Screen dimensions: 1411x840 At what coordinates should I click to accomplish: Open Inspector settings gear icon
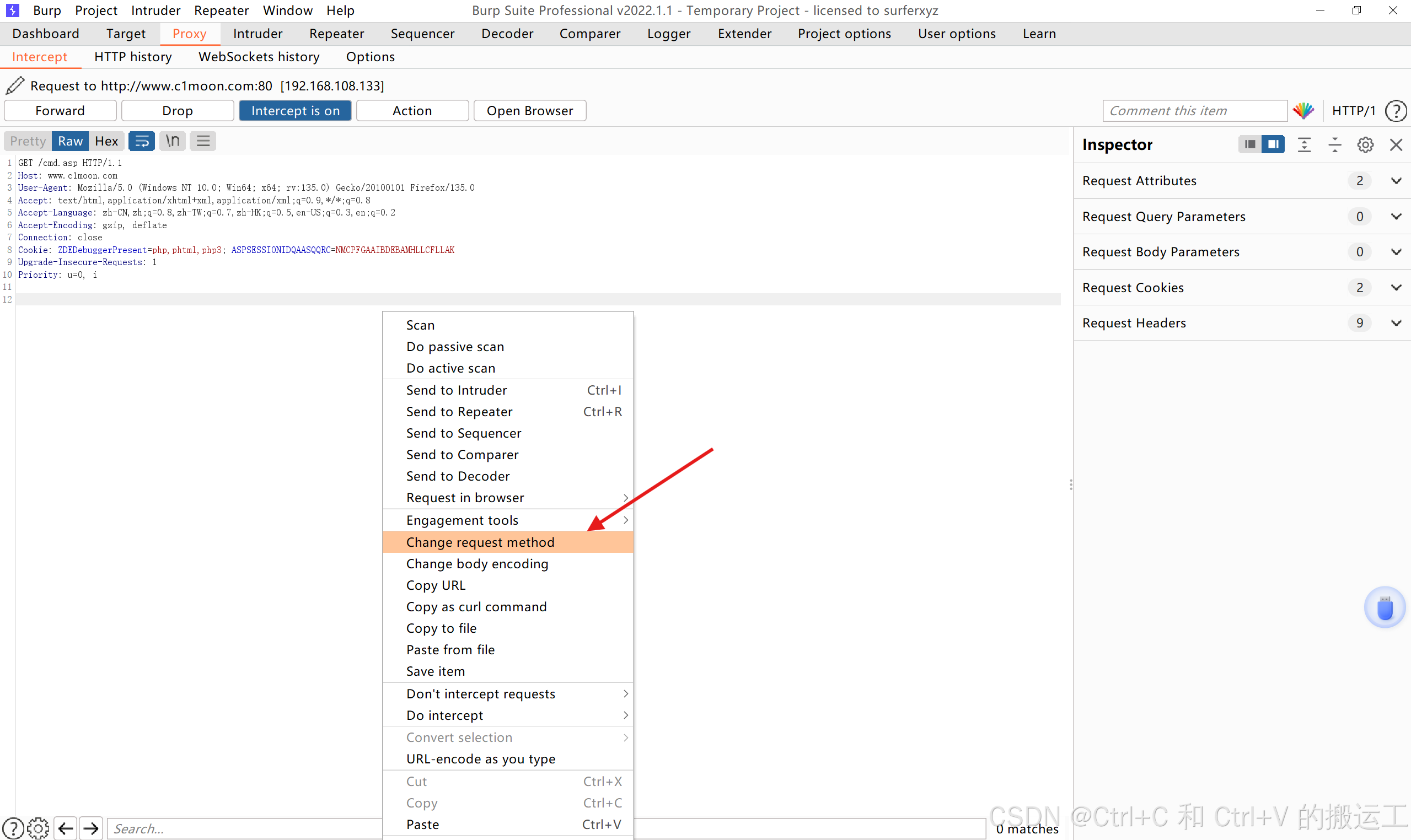pyautogui.click(x=1365, y=145)
